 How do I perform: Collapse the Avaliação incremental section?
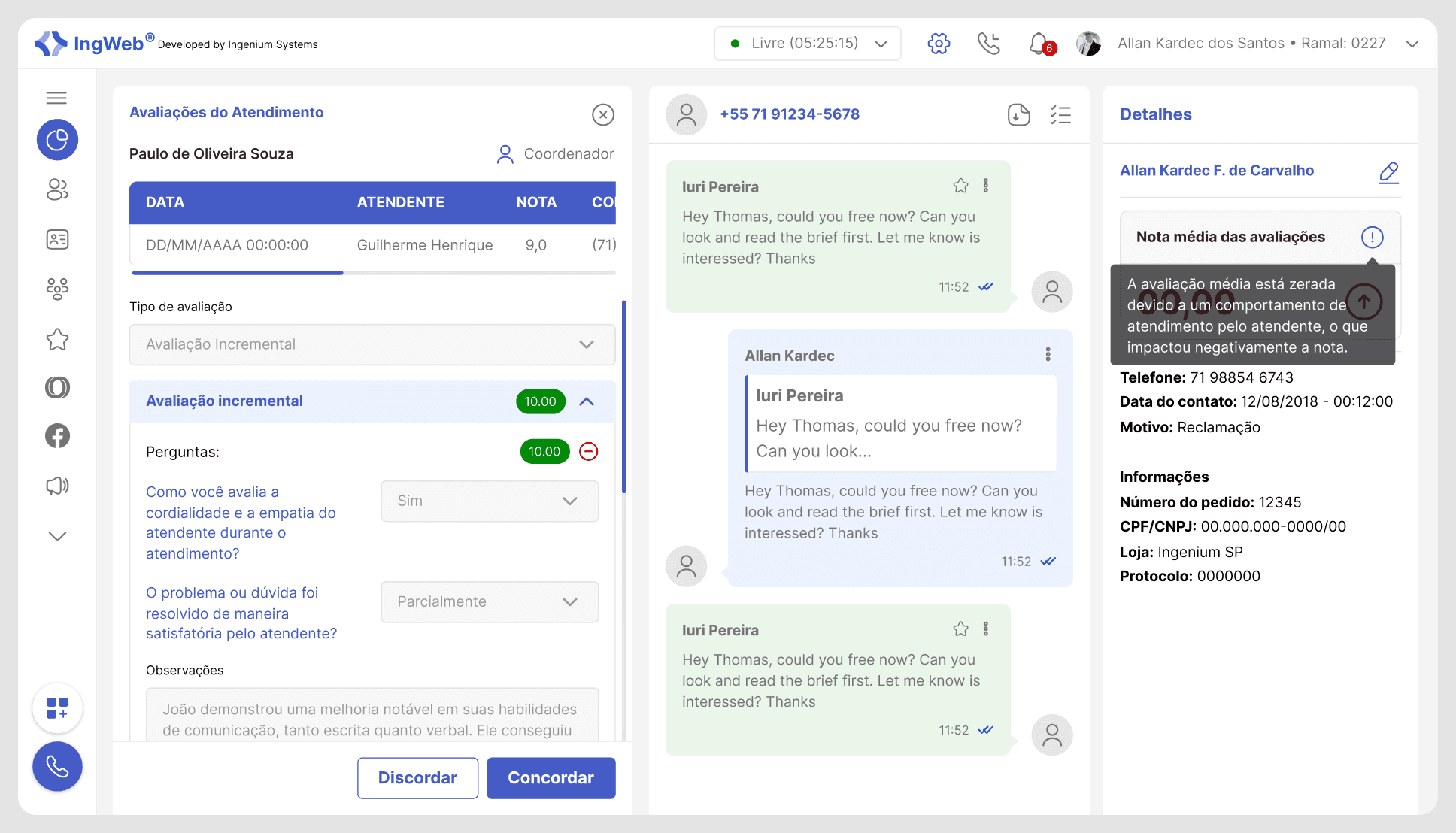[x=587, y=401]
